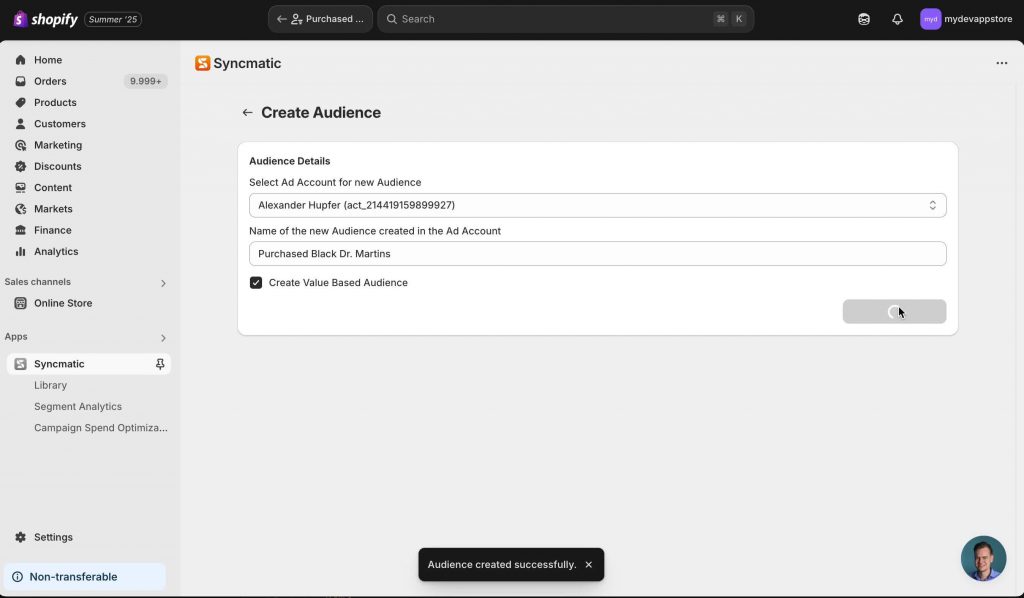This screenshot has width=1024, height=598.
Task: Uncheck Create Value Based Audience
Action: pos(256,283)
